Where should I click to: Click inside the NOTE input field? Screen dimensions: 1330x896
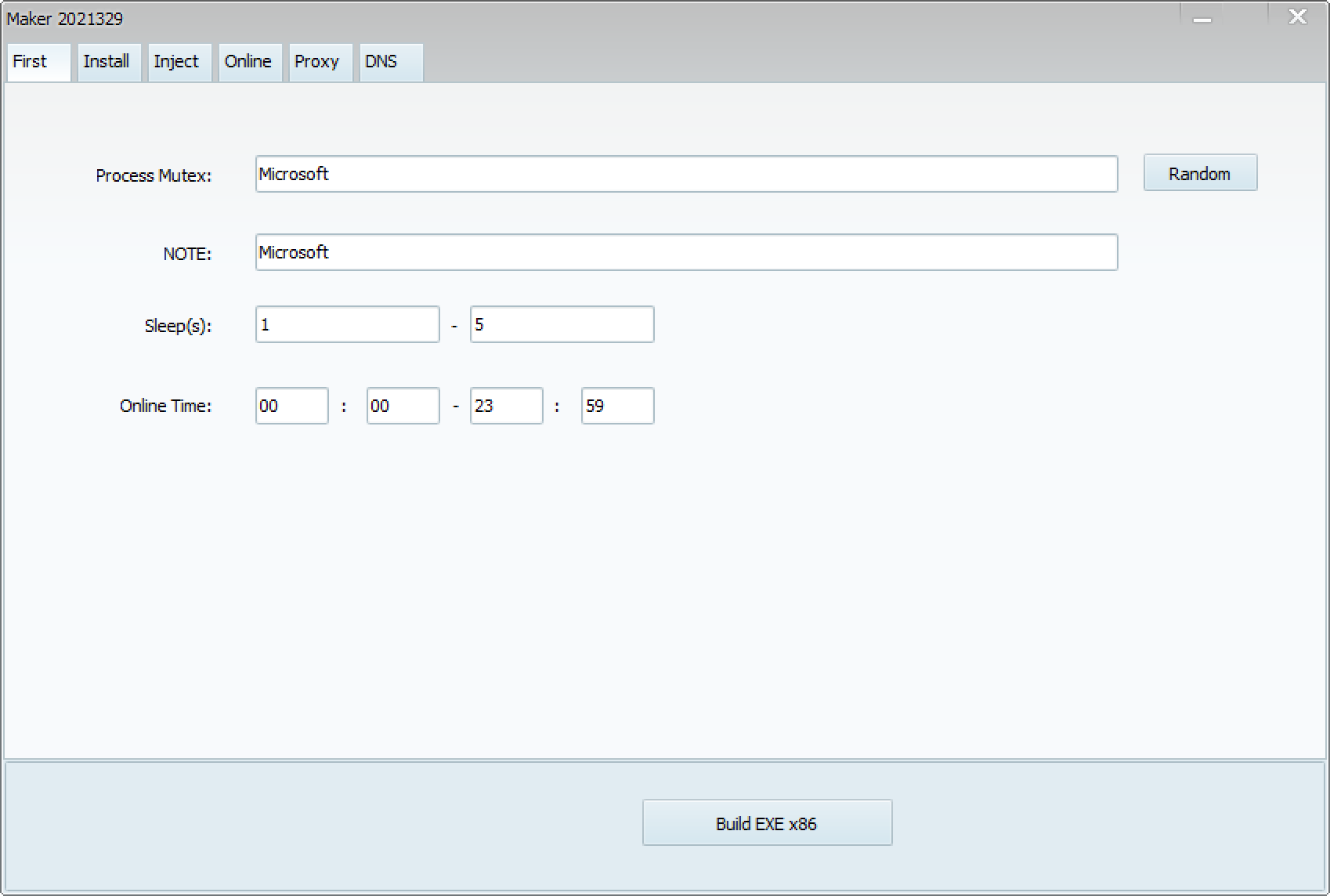pos(685,252)
